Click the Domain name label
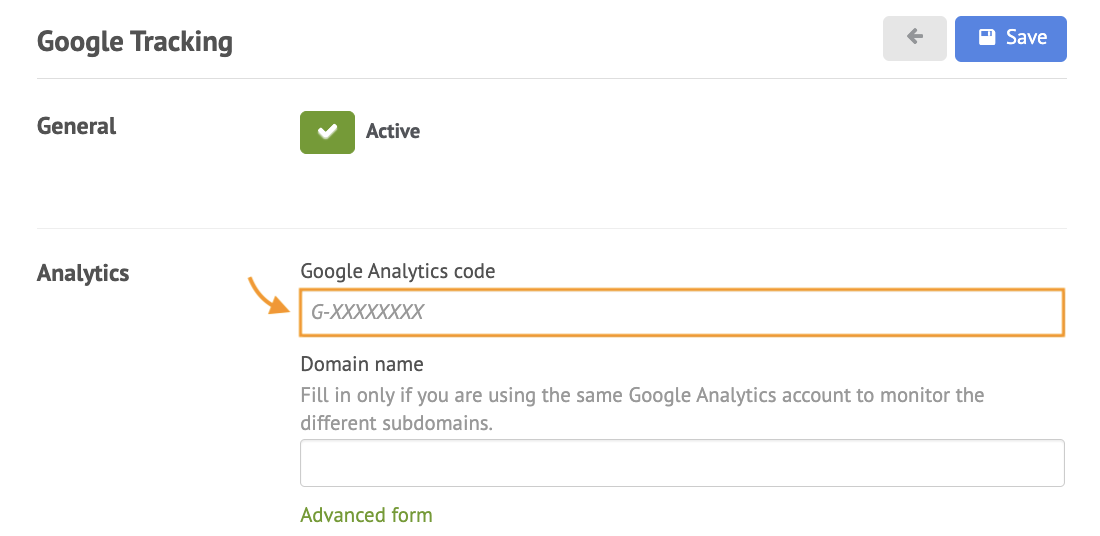This screenshot has width=1100, height=536. click(x=362, y=364)
